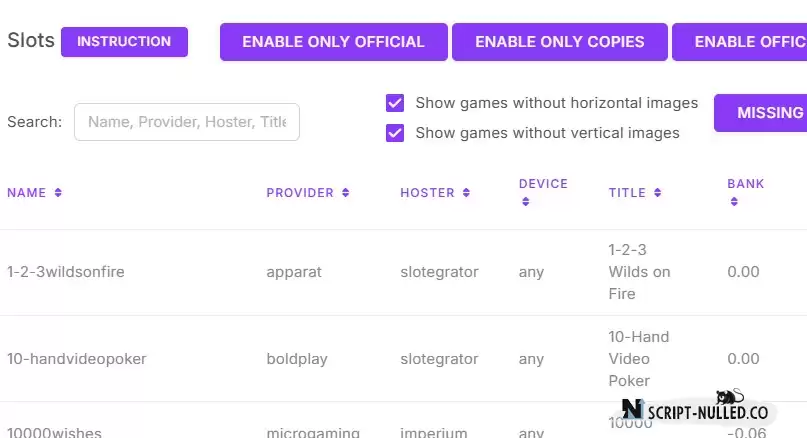Image resolution: width=807 pixels, height=438 pixels.
Task: Click Enable Only Official button
Action: coord(334,42)
